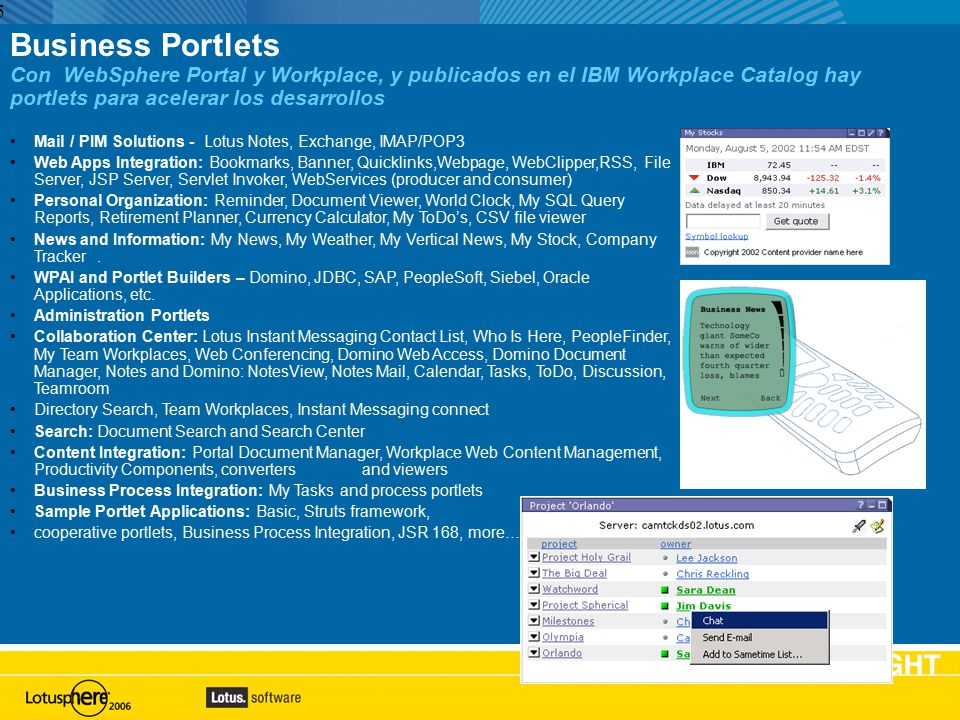
Task: Click the Nasdaq percentage +3.1%
Action: [866, 190]
